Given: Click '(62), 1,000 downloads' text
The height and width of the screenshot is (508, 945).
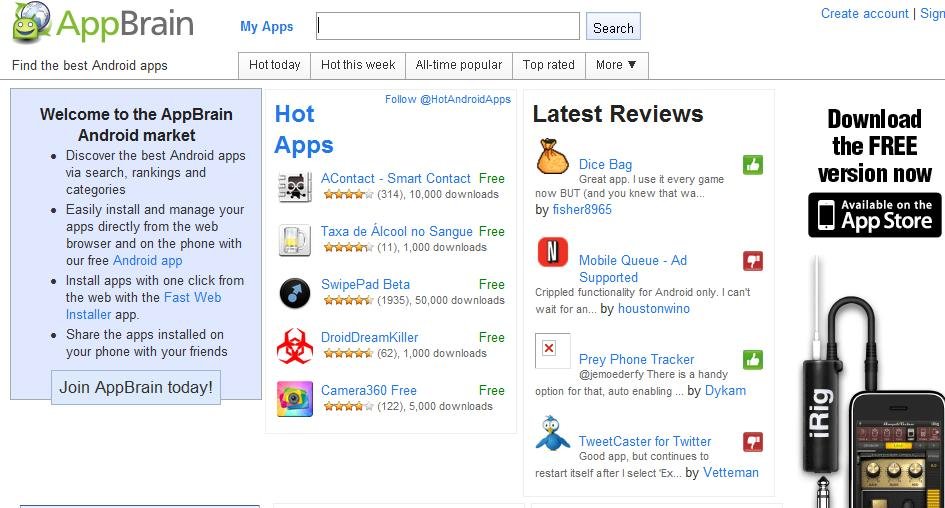Looking at the screenshot, I should 432,353.
